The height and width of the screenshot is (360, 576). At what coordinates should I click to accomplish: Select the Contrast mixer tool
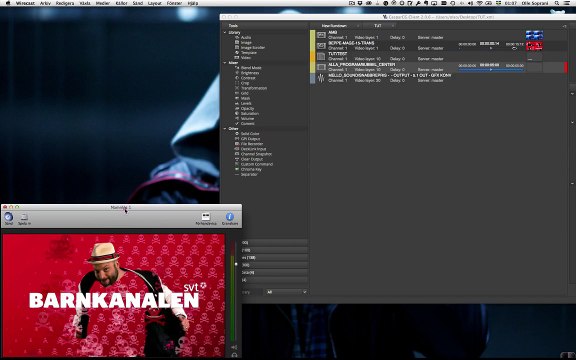(x=248, y=78)
